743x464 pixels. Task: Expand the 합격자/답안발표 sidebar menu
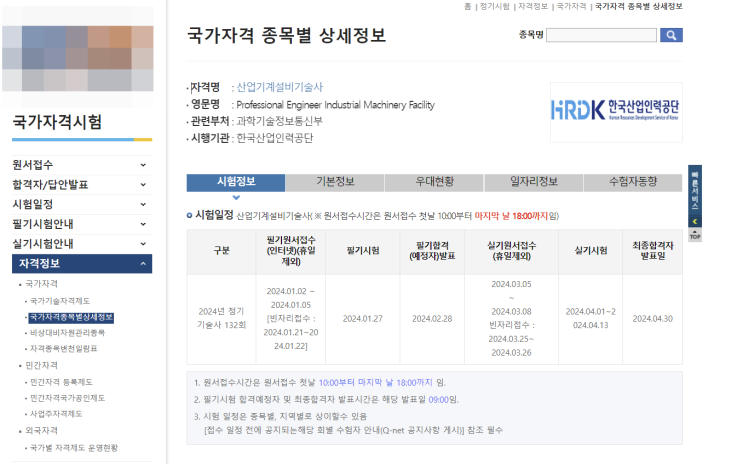click(x=82, y=185)
